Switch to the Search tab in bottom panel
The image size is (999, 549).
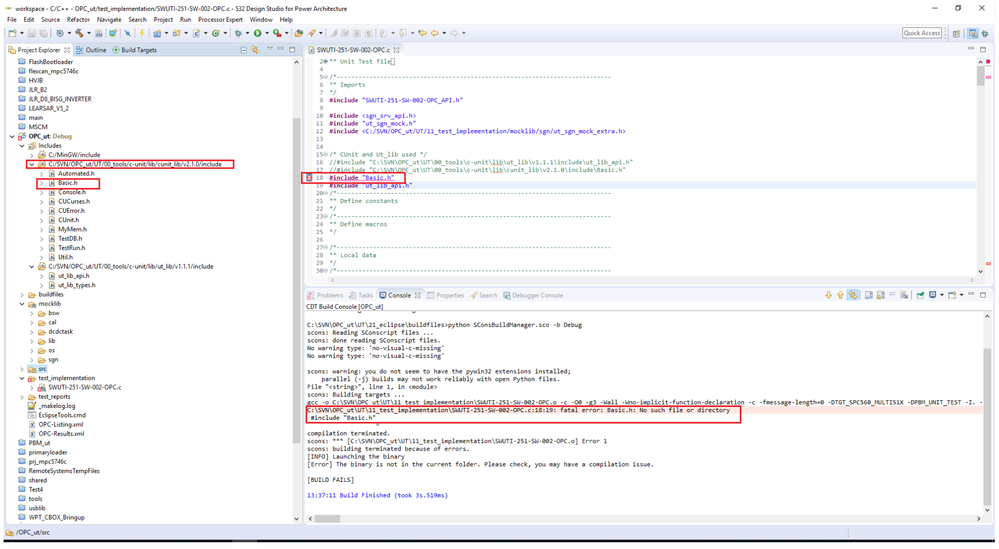pos(484,296)
